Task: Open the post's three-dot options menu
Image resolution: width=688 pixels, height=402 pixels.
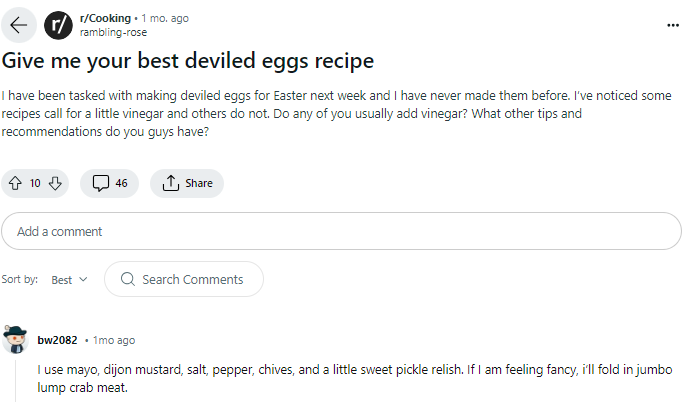Action: point(672,24)
